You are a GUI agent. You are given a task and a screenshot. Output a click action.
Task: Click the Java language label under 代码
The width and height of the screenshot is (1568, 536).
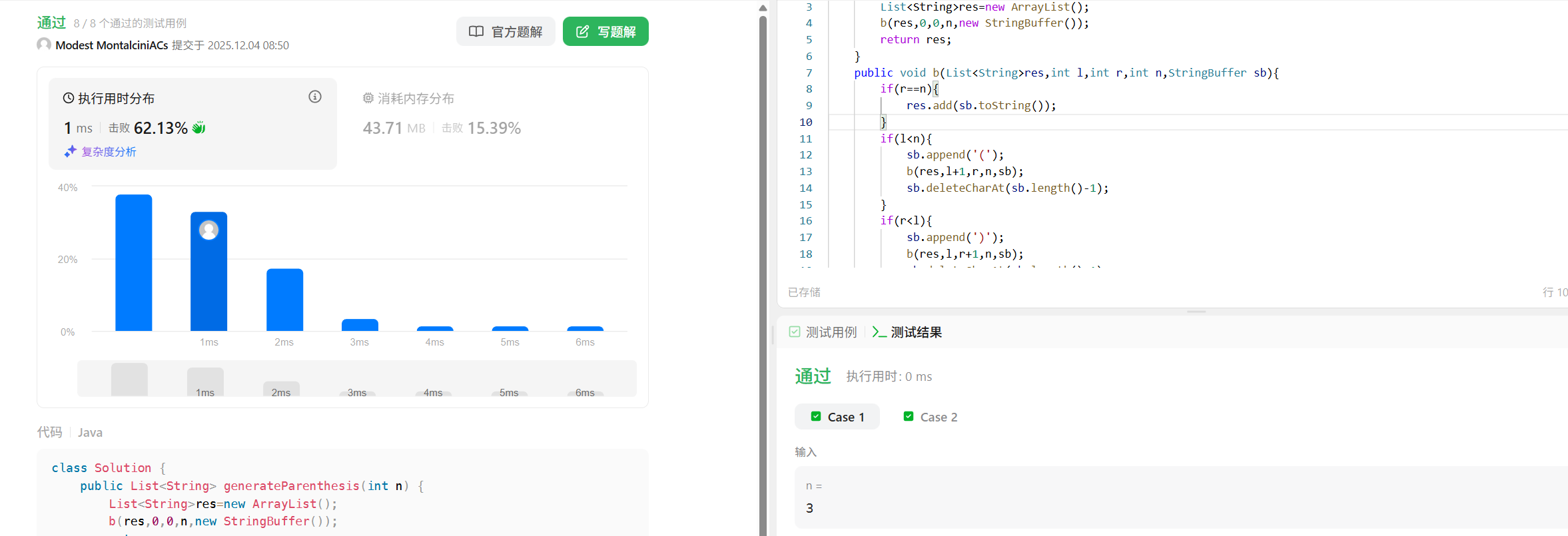(x=90, y=432)
